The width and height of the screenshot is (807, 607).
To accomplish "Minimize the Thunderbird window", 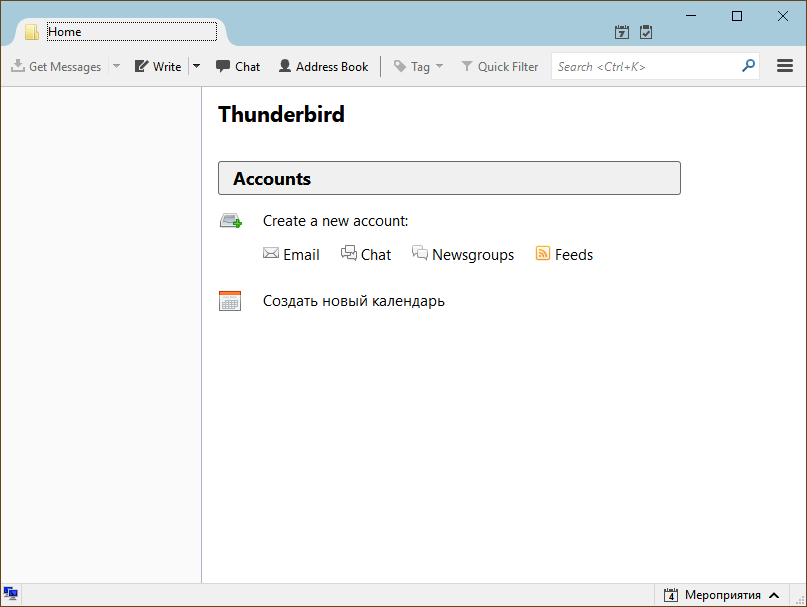I will (691, 16).
